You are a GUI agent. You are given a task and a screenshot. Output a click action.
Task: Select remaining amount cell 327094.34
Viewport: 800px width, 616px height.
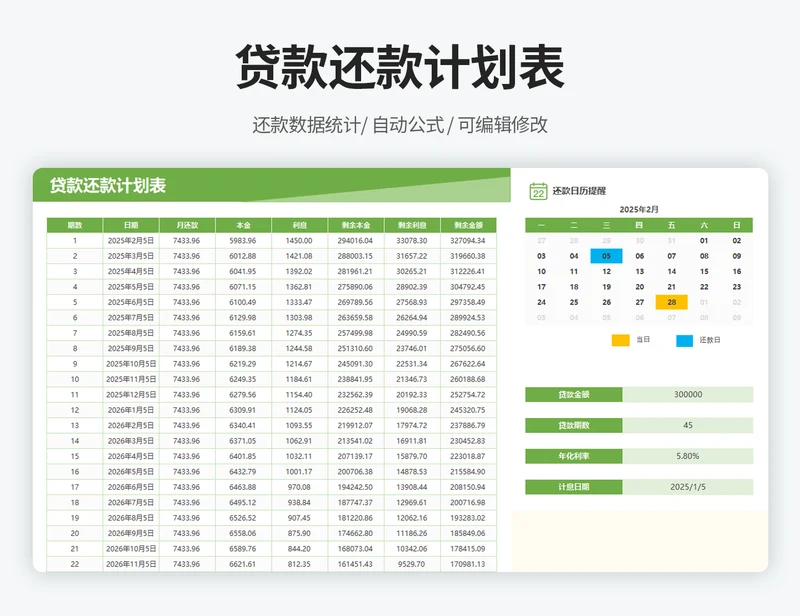pyautogui.click(x=468, y=241)
